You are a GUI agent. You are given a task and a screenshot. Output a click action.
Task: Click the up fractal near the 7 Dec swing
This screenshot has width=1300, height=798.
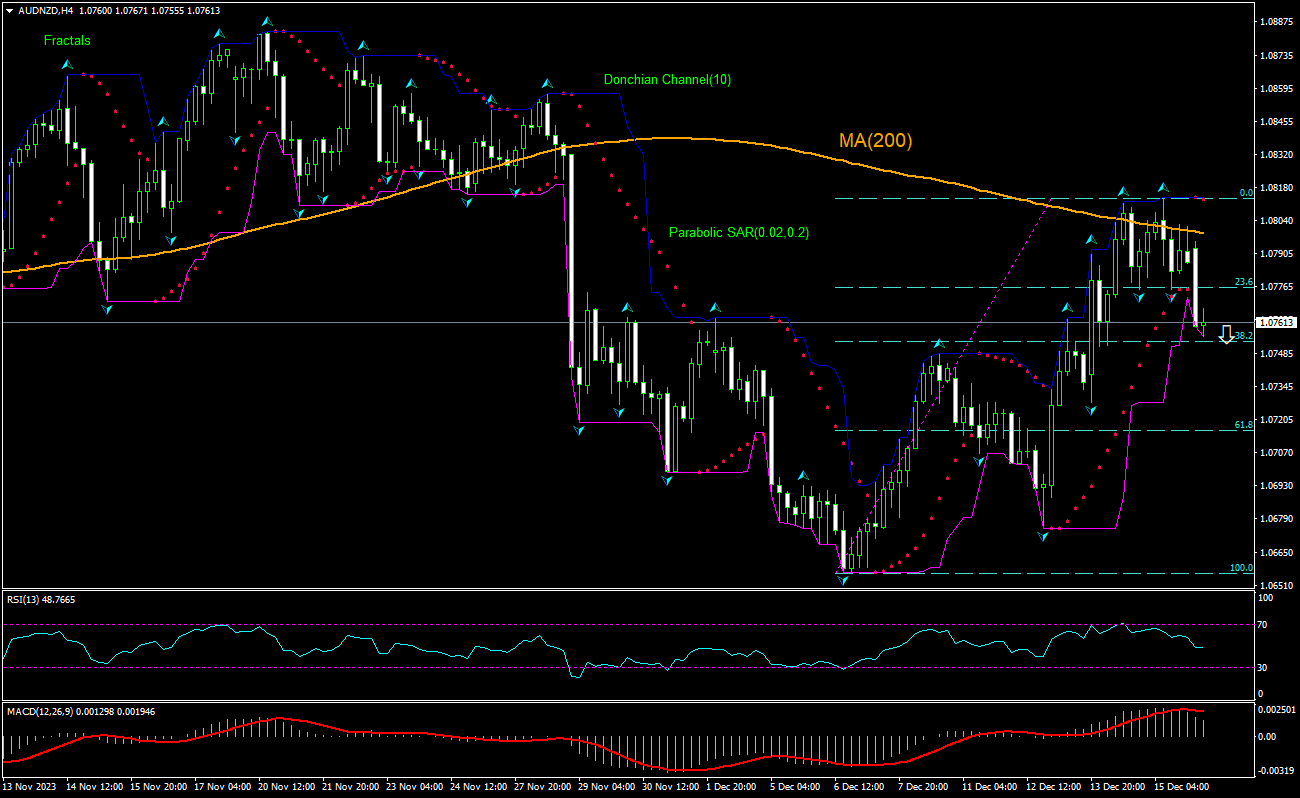click(937, 341)
